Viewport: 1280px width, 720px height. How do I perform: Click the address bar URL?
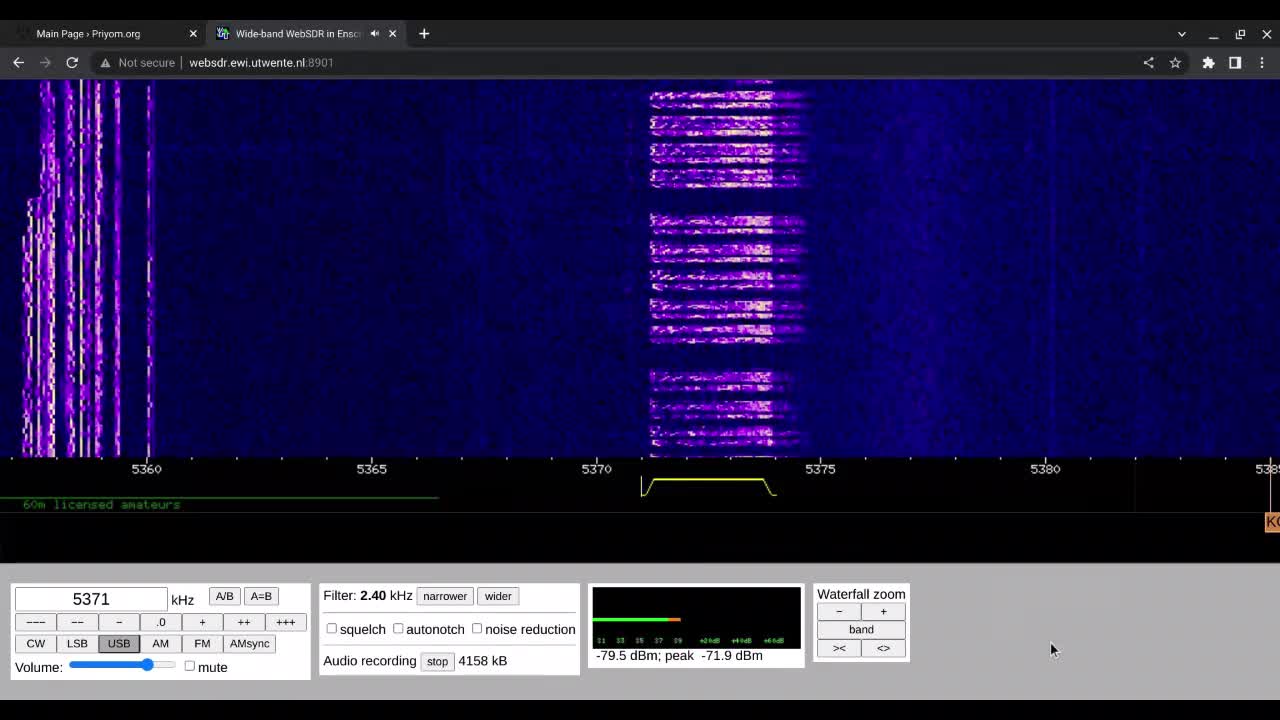(x=261, y=62)
